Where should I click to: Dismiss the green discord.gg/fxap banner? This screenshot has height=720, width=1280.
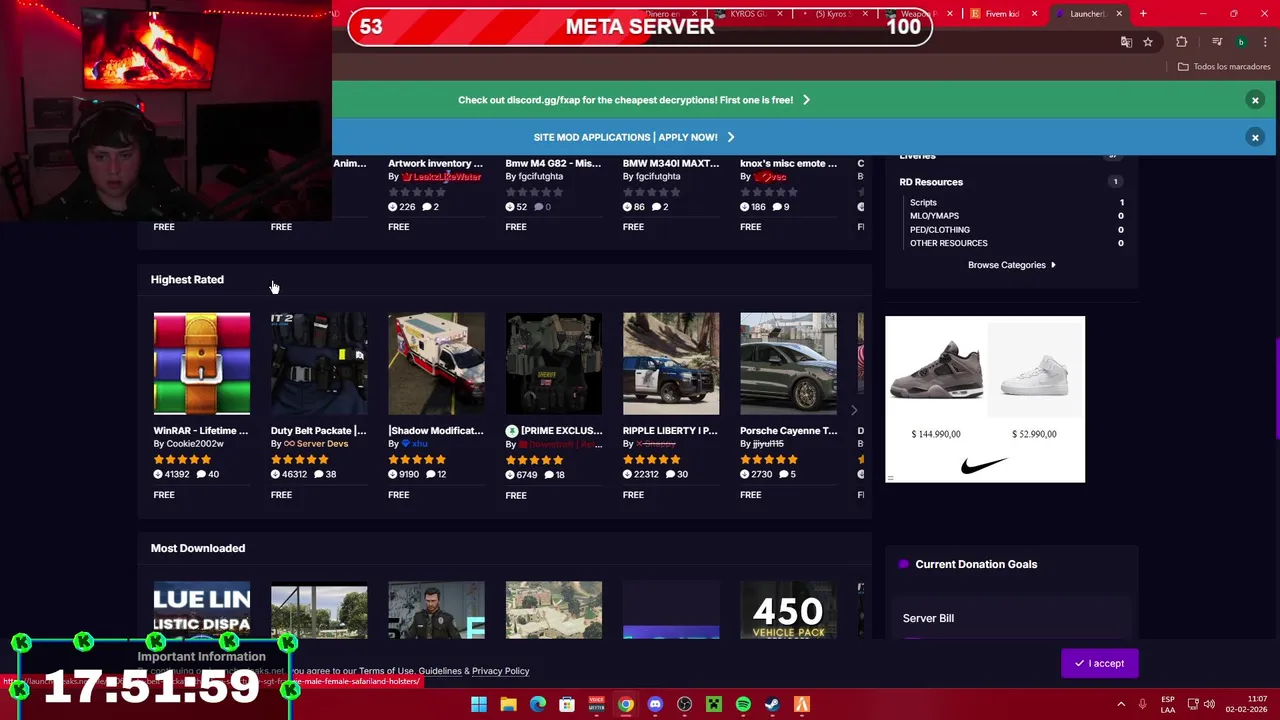[x=1255, y=100]
